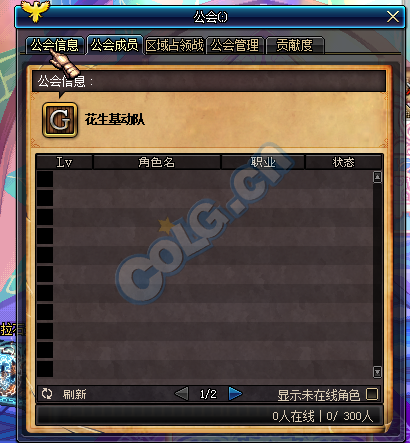Image resolution: width=410 pixels, height=443 pixels.
Task: Click the scrollbar down arrow
Action: [x=377, y=372]
